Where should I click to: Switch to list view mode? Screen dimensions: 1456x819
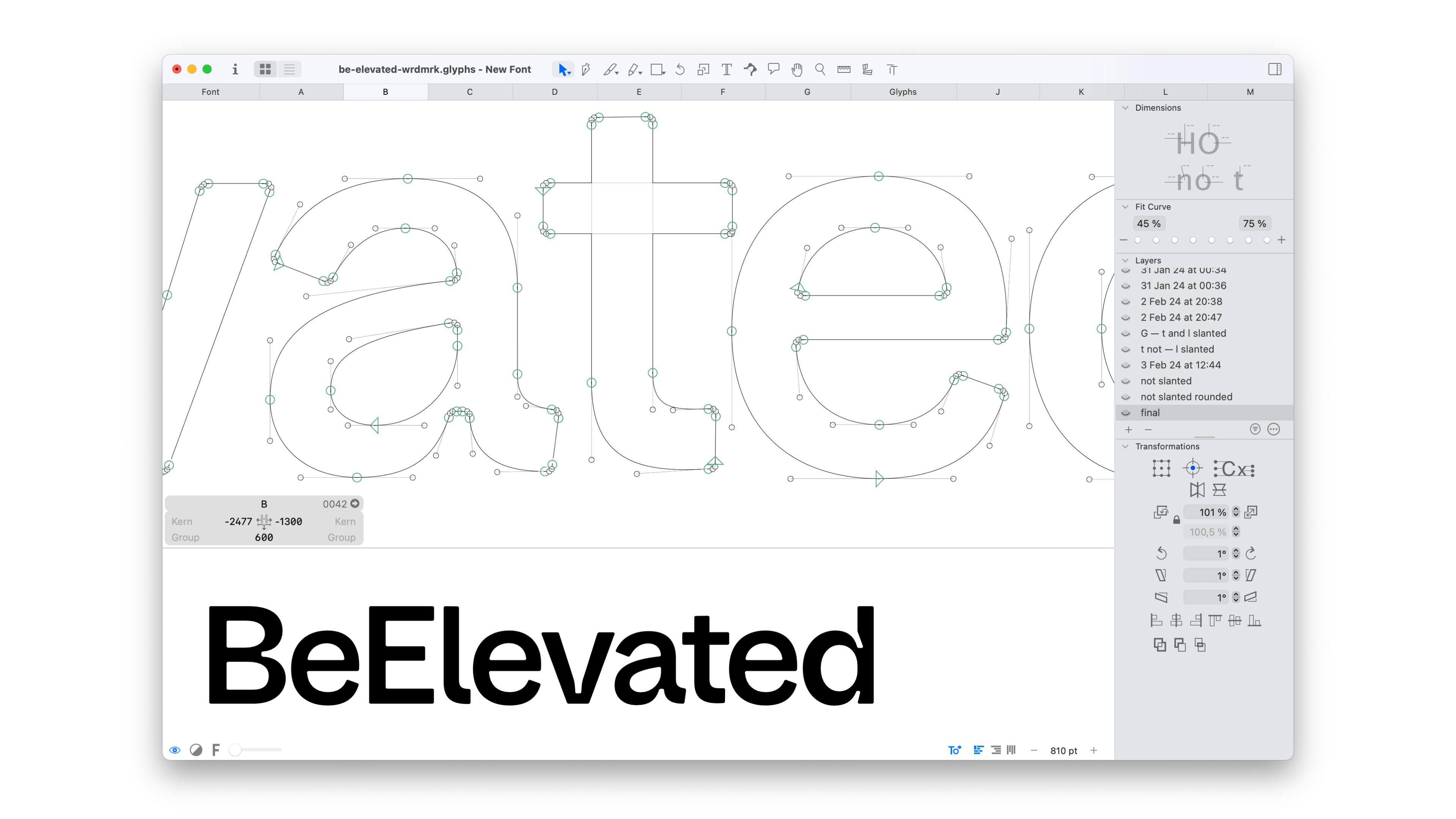click(x=289, y=69)
